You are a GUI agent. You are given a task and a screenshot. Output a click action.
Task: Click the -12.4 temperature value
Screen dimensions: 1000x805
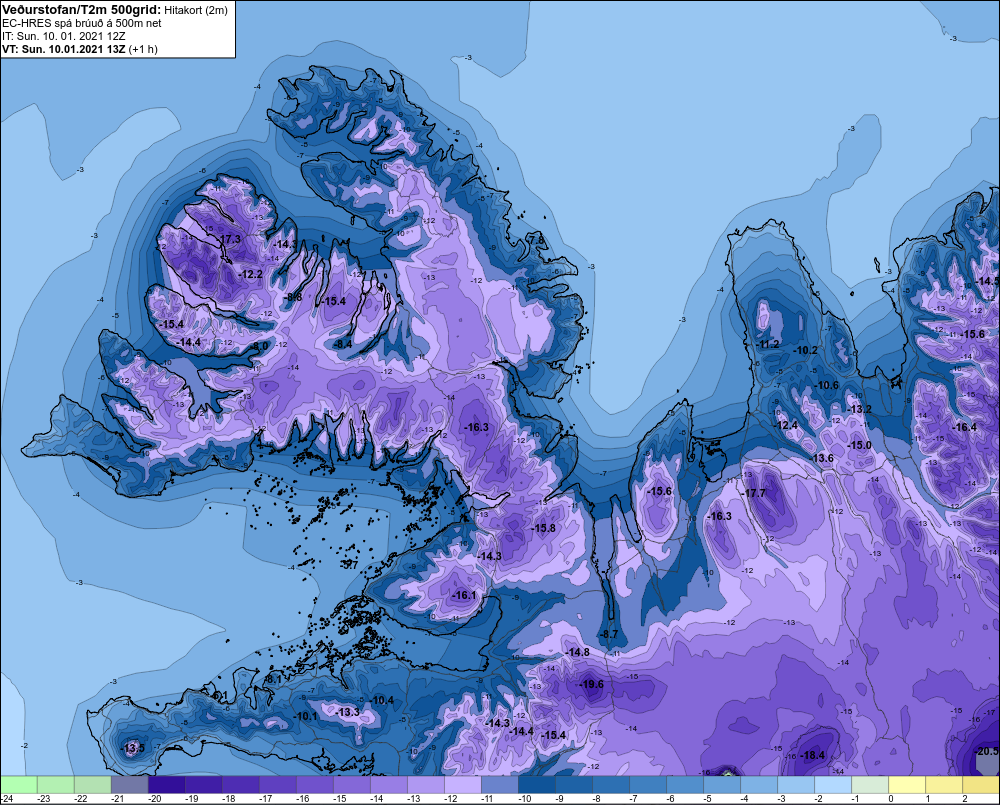786,425
